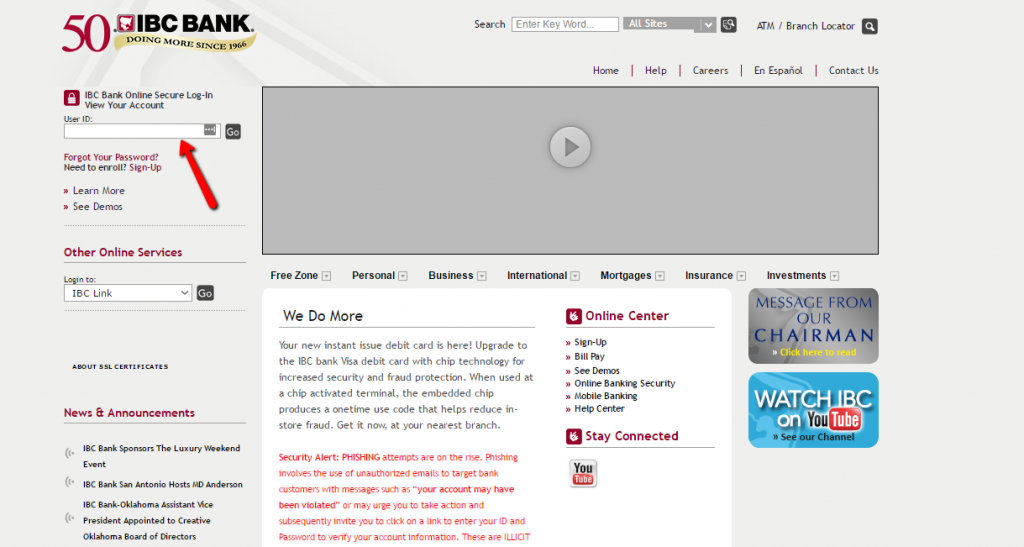
Task: Open the Free Zone menu
Action: tap(294, 275)
